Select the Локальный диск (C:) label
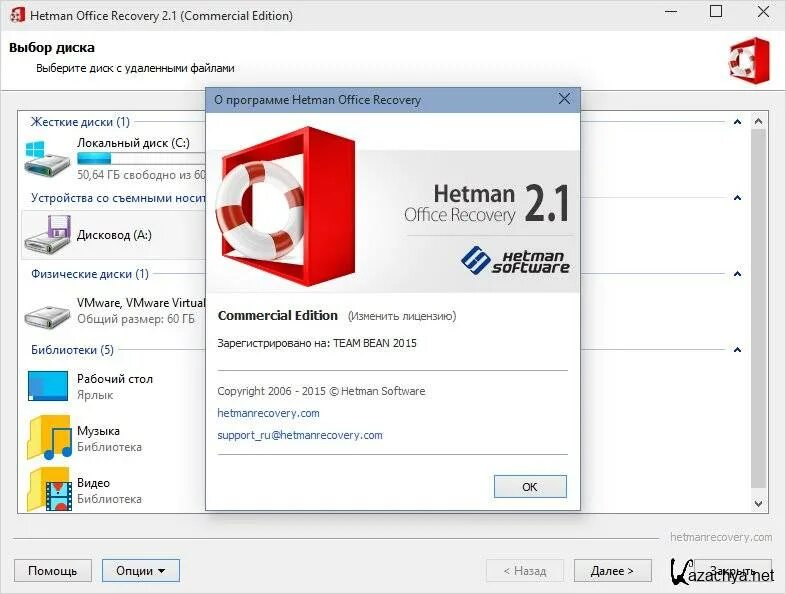 pyautogui.click(x=133, y=143)
